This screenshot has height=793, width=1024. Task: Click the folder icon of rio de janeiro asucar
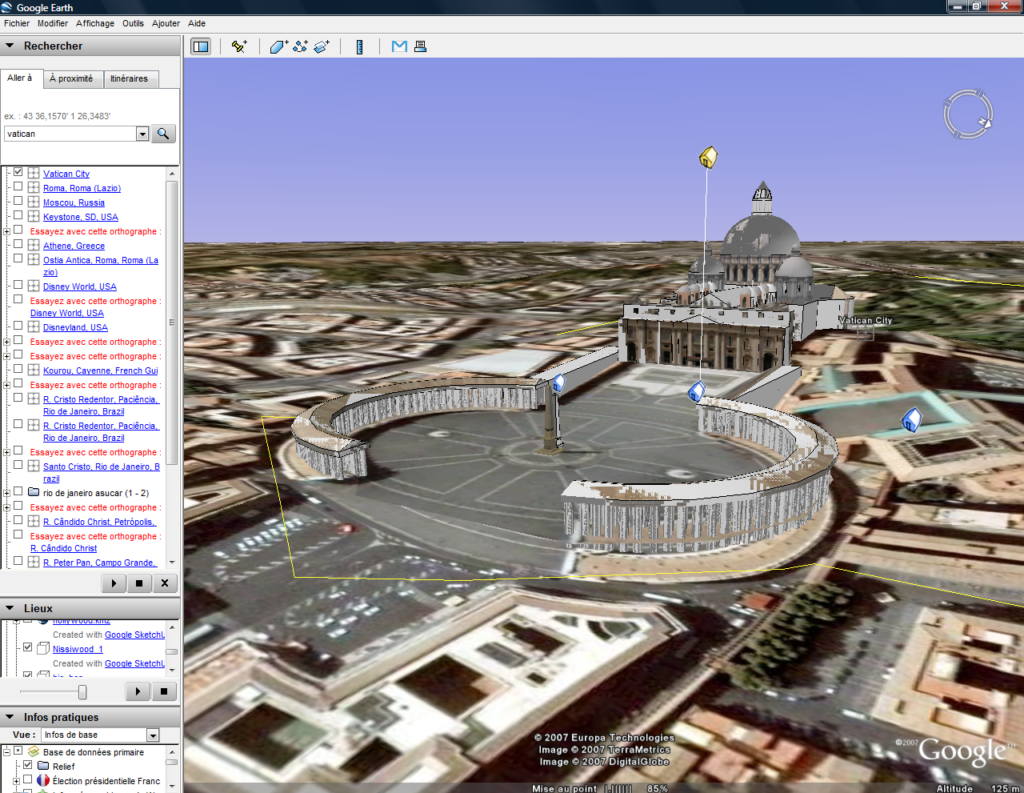(x=33, y=492)
